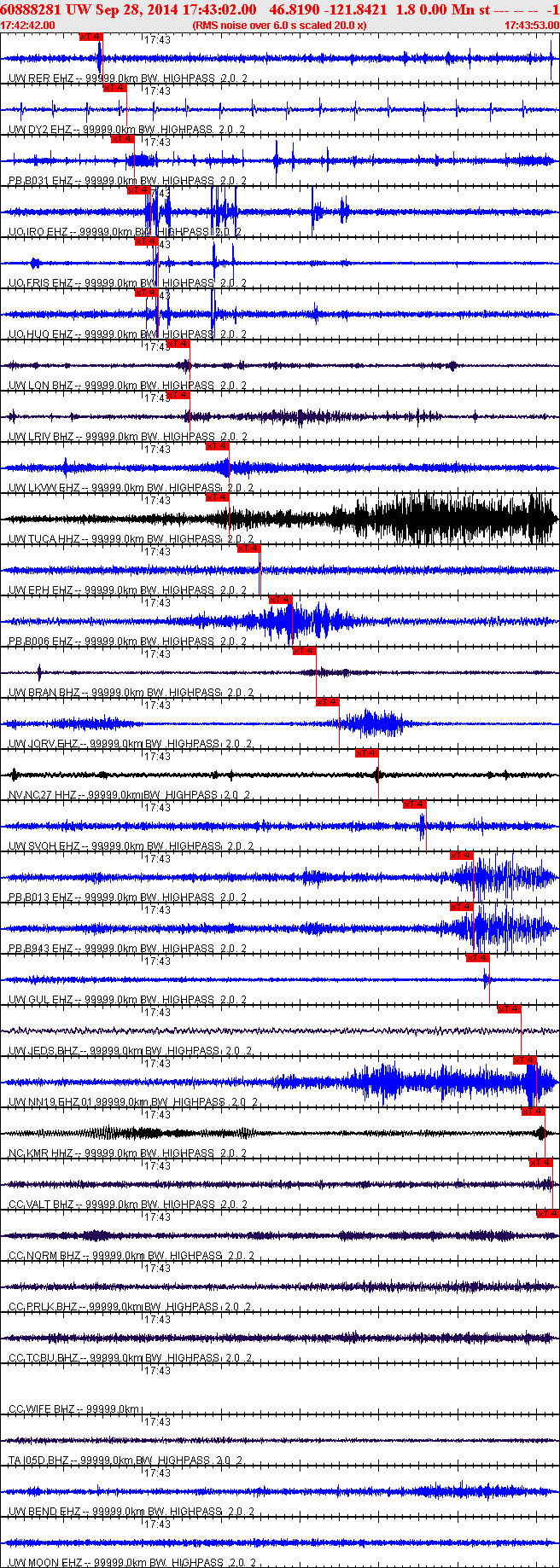Select the UW TUCA HHZ trace label
The image size is (560, 1568).
tap(131, 539)
